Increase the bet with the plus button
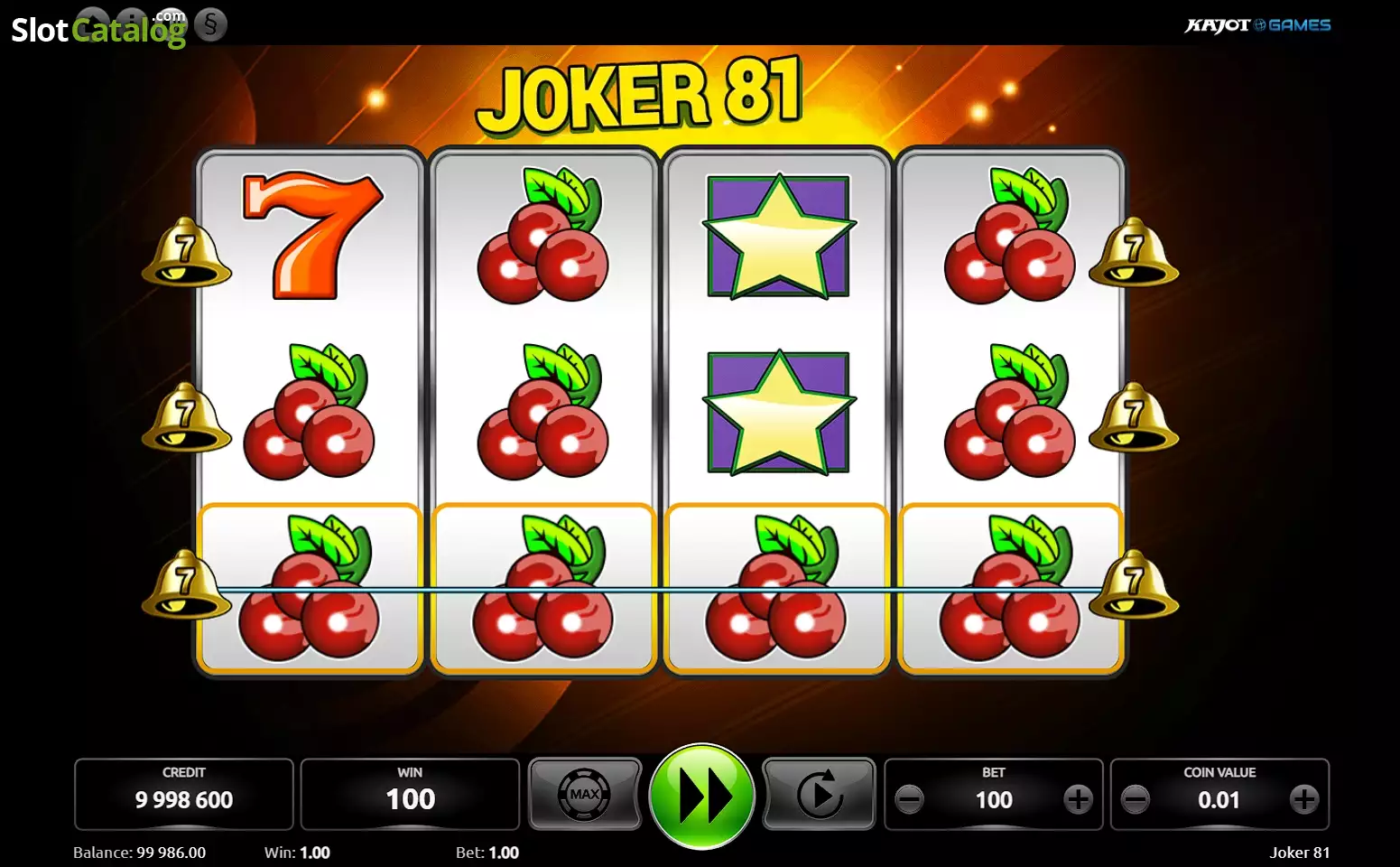The height and width of the screenshot is (867, 1400). (x=1078, y=799)
